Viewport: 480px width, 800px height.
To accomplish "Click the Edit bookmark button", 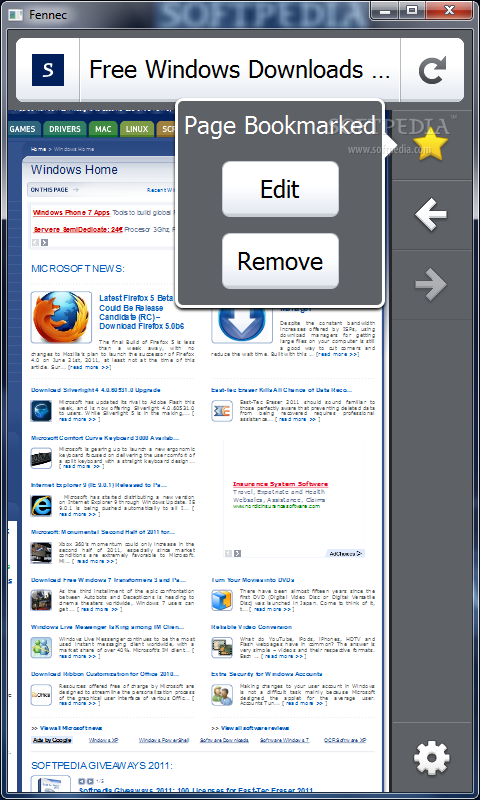I will click(280, 189).
